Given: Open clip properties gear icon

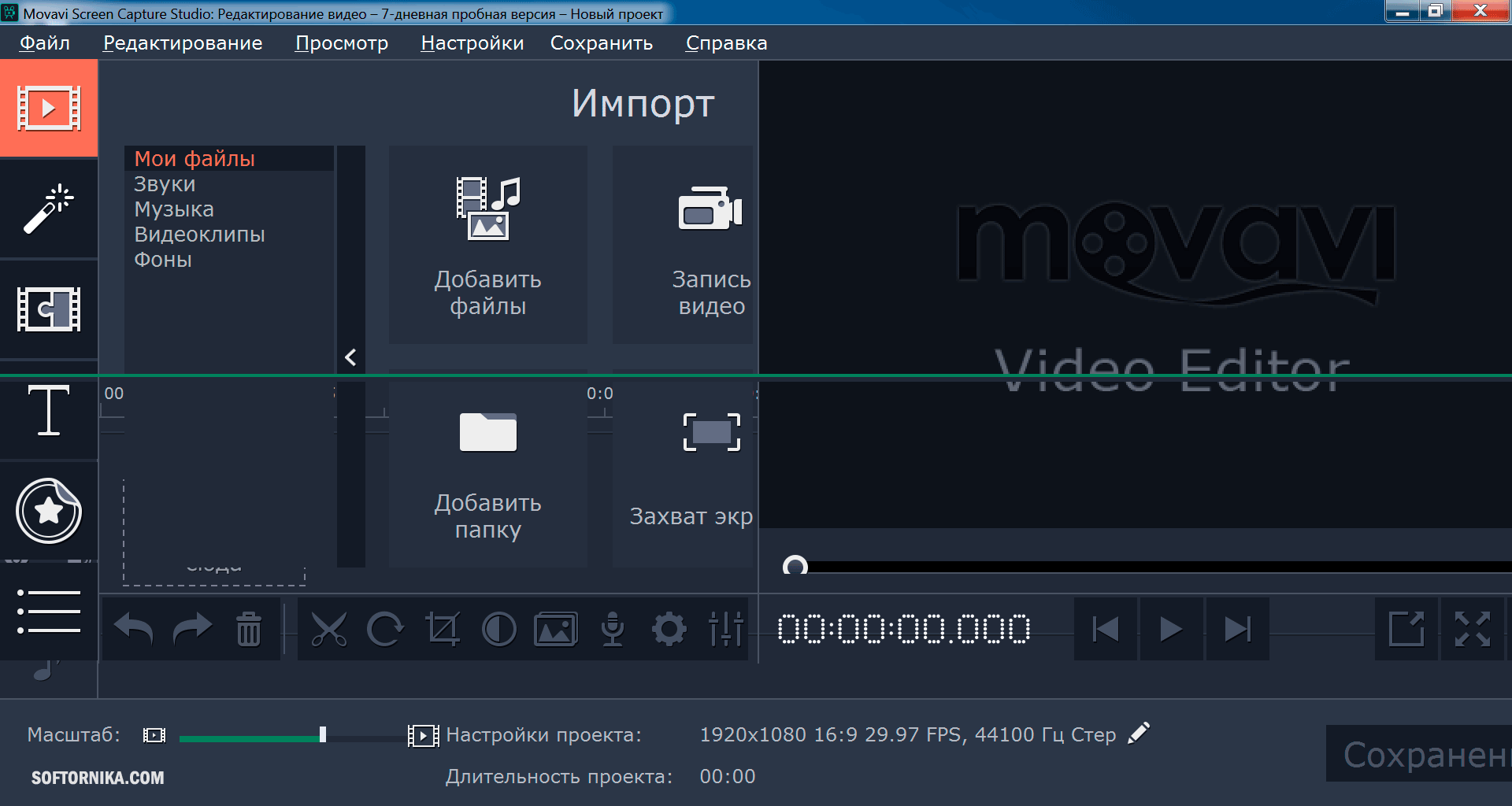Looking at the screenshot, I should pyautogui.click(x=669, y=629).
